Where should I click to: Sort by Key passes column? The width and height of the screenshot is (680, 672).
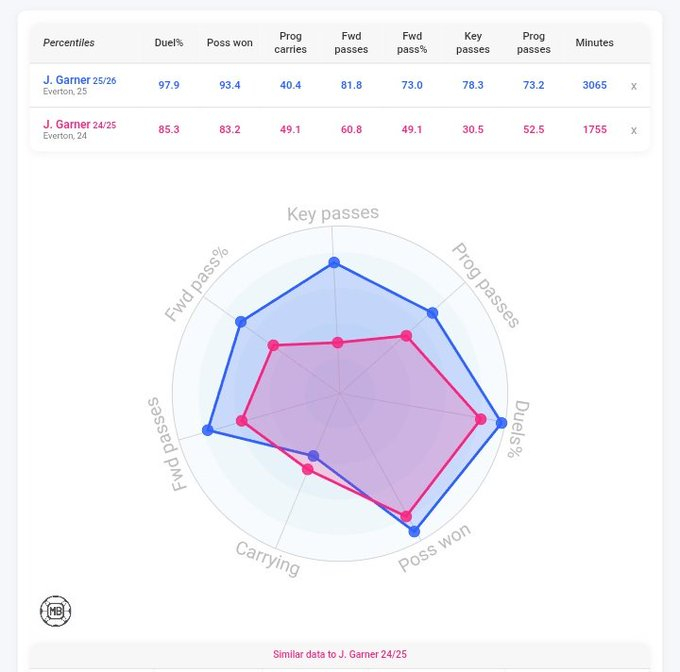[473, 43]
